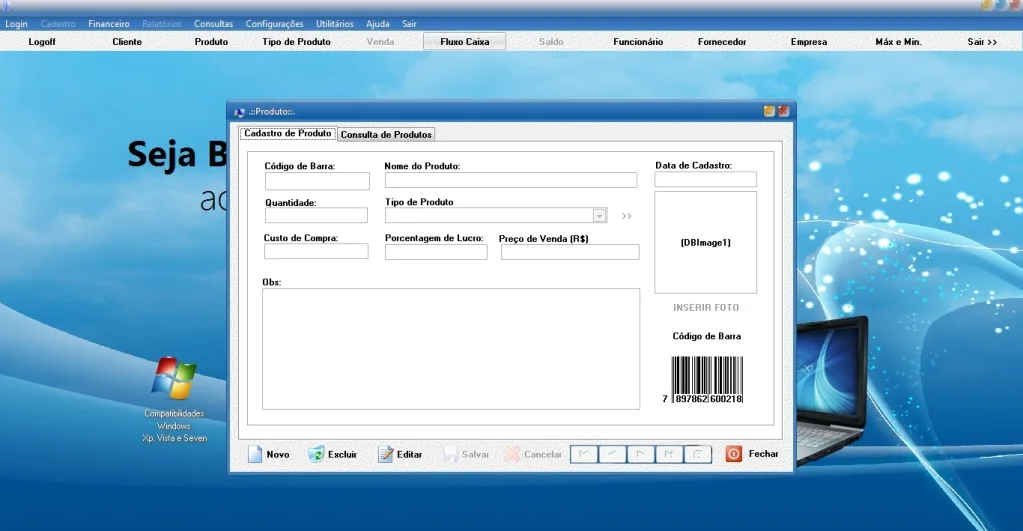The height and width of the screenshot is (531, 1023).
Task: Click the Data de Cadastro field
Action: click(x=706, y=179)
